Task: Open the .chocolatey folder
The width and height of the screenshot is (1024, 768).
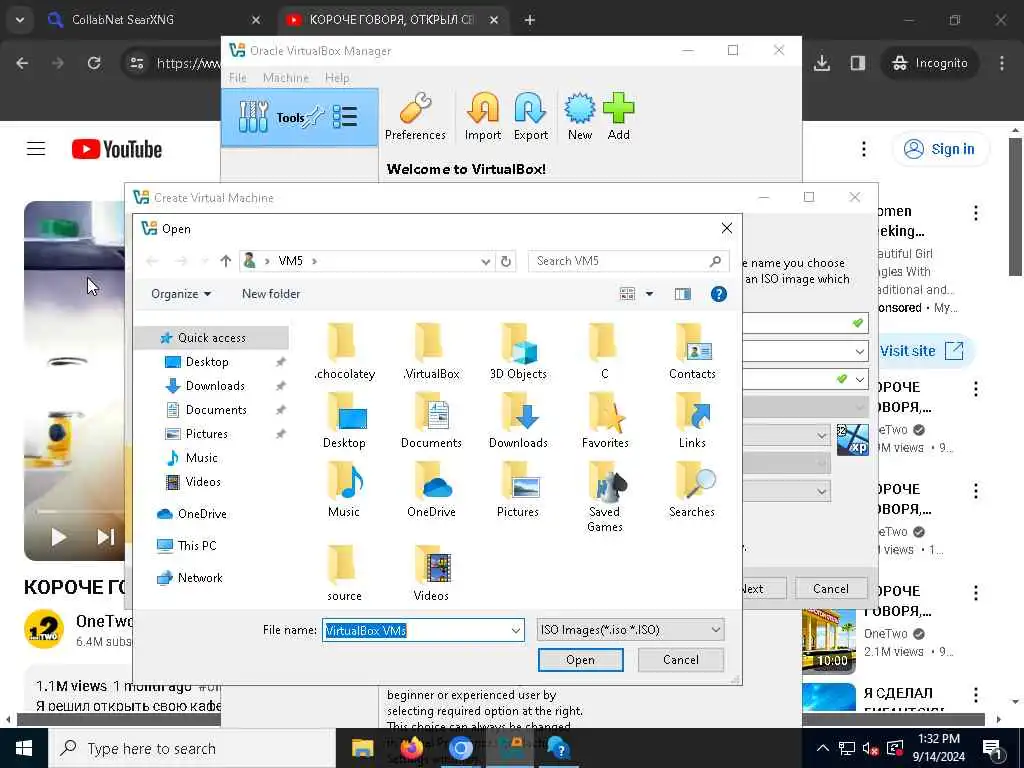Action: (x=344, y=351)
